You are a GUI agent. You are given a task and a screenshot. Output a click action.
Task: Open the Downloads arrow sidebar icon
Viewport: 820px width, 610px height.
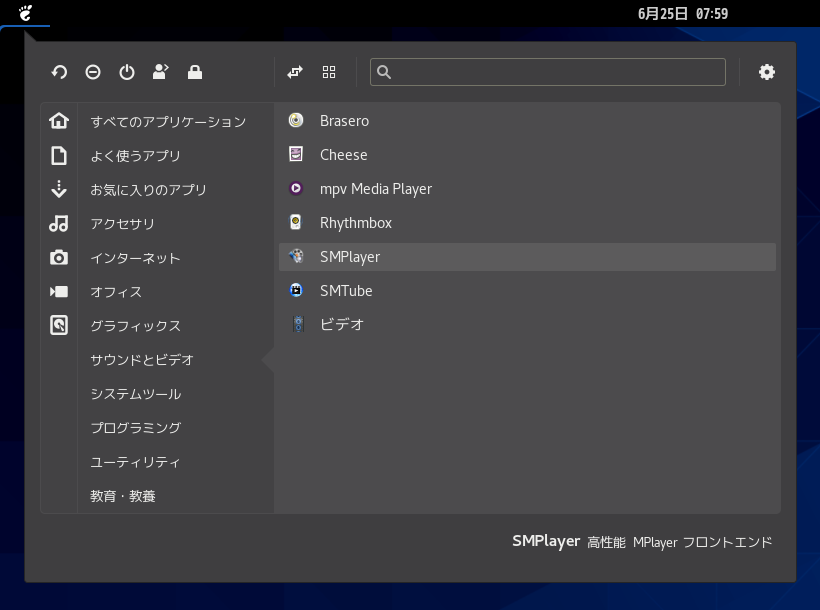(x=59, y=189)
